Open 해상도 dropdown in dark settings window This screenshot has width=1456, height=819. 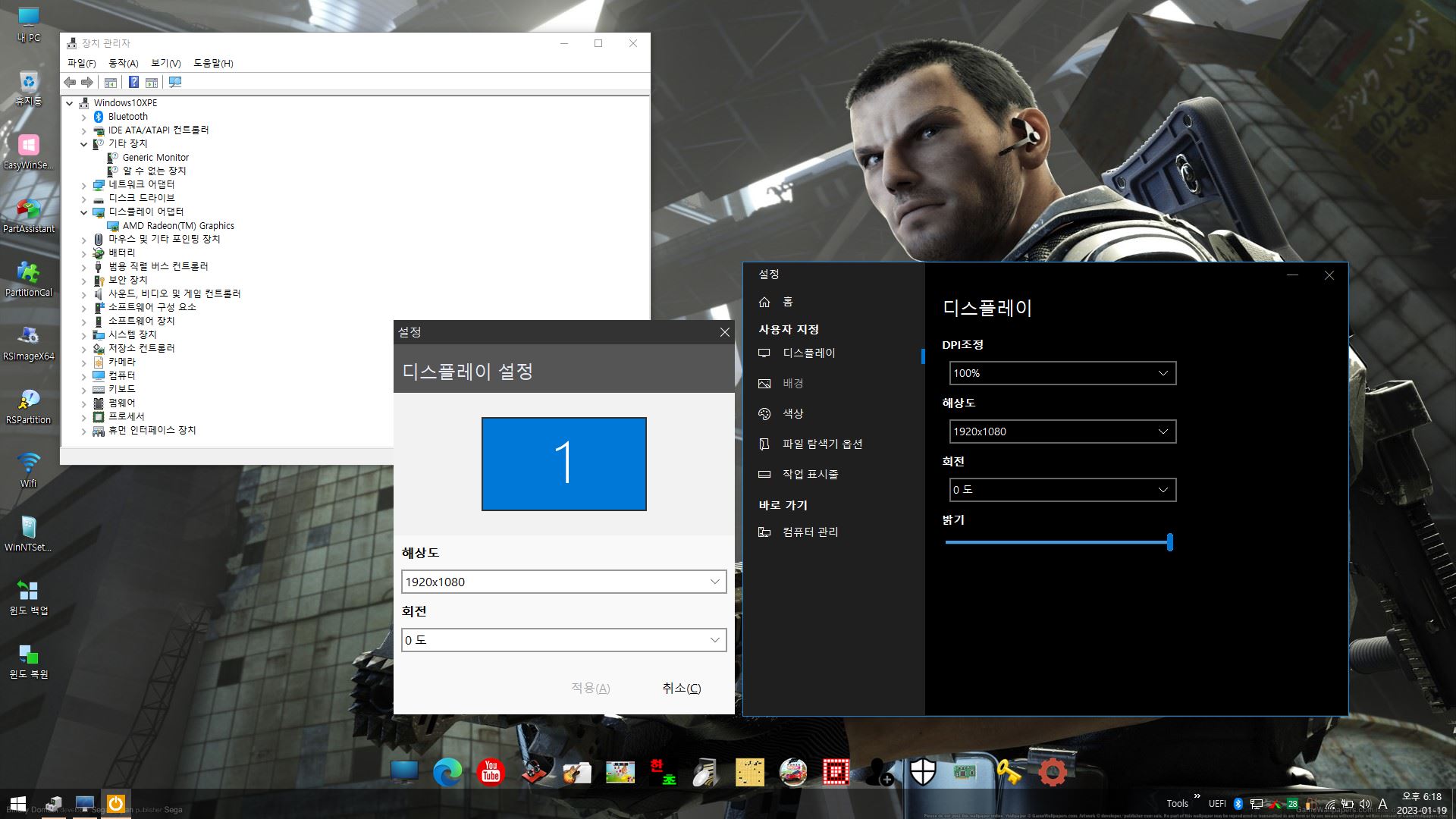click(x=1062, y=431)
